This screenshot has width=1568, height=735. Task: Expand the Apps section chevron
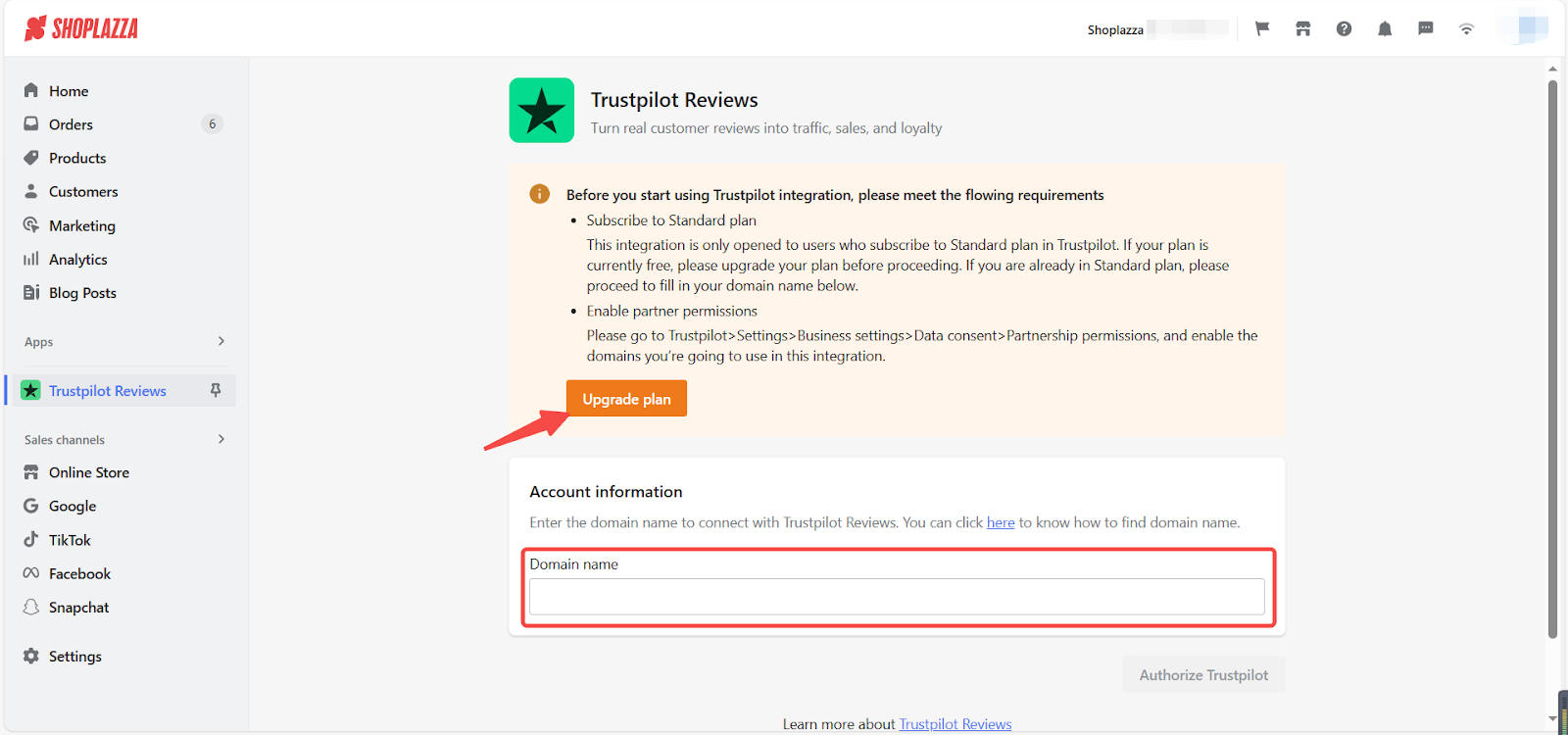coord(221,341)
